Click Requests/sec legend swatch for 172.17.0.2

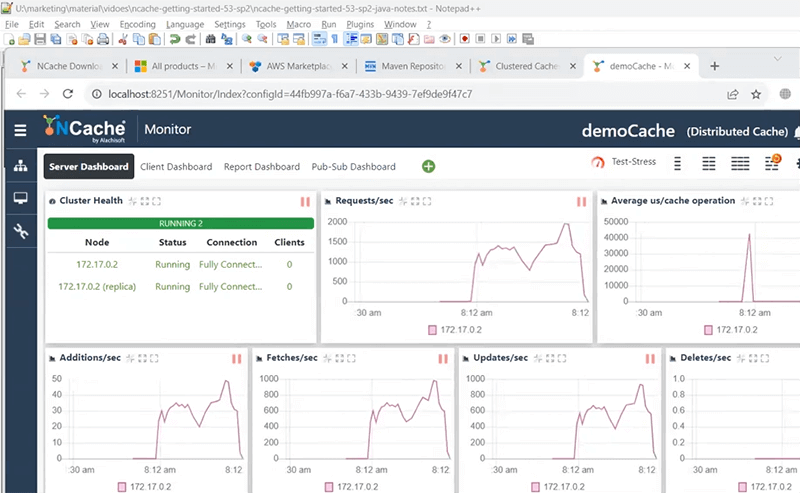pos(432,330)
